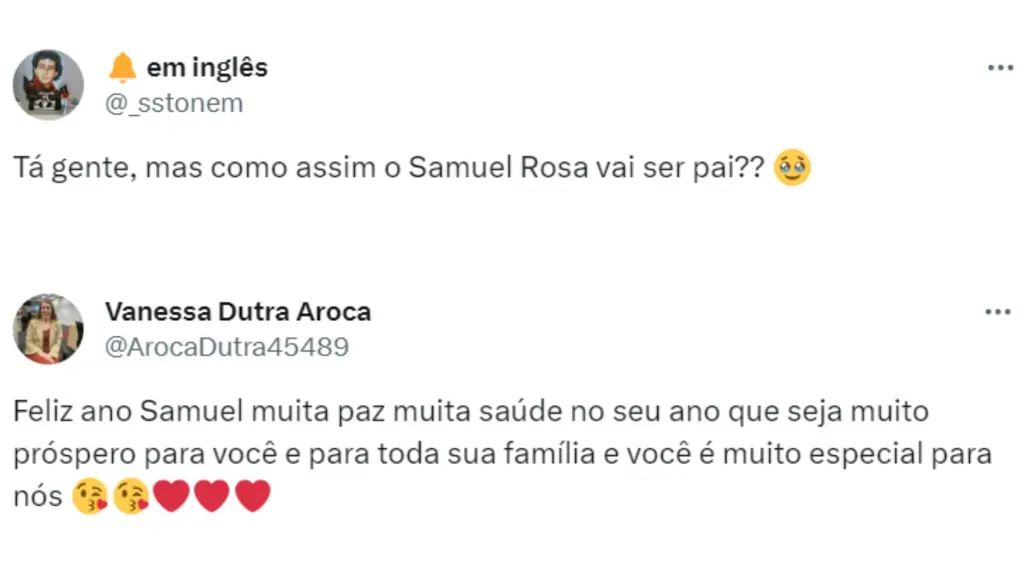Click the last red heart emoji
The height and width of the screenshot is (576, 1024).
[x=252, y=496]
